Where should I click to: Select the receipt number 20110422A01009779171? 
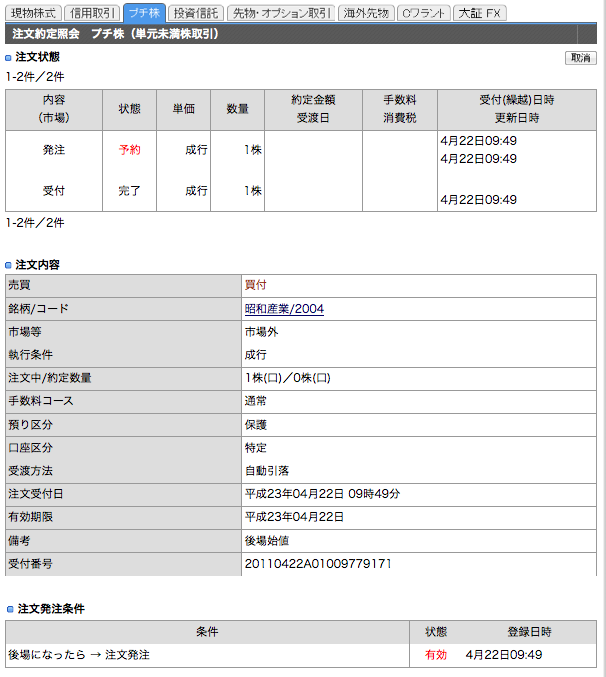pyautogui.click(x=318, y=563)
